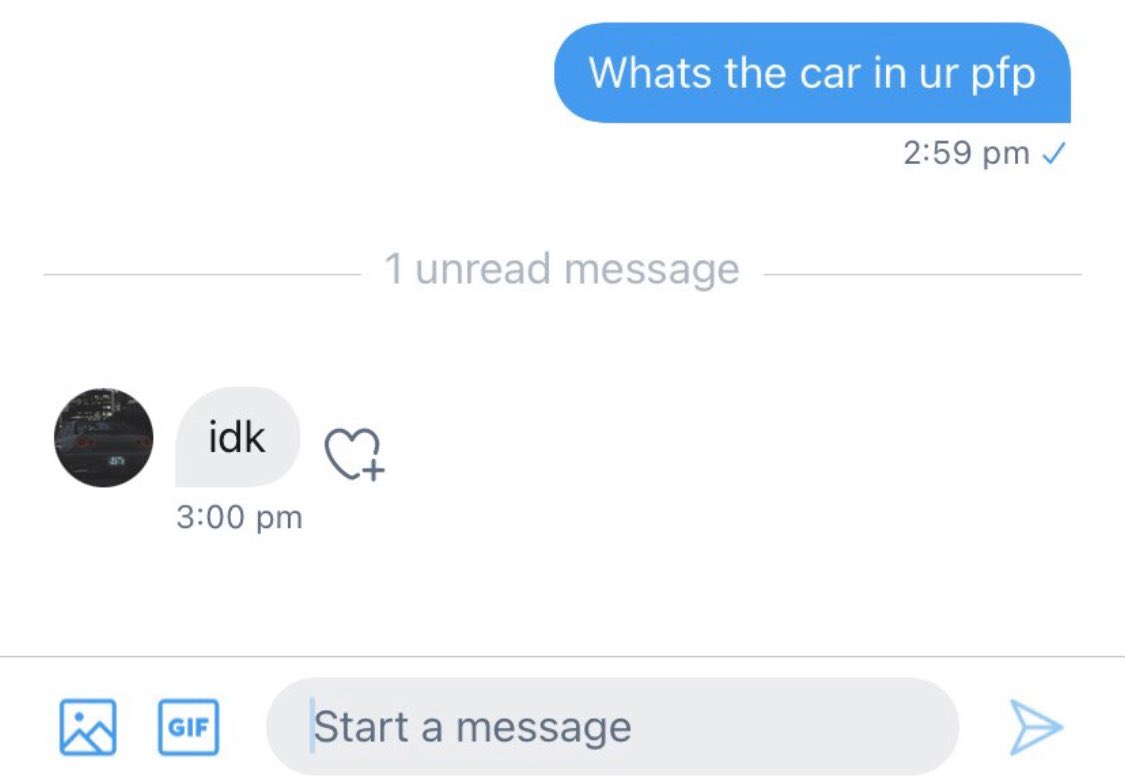
Task: Select the "idk" reply bubble
Action: click(237, 438)
